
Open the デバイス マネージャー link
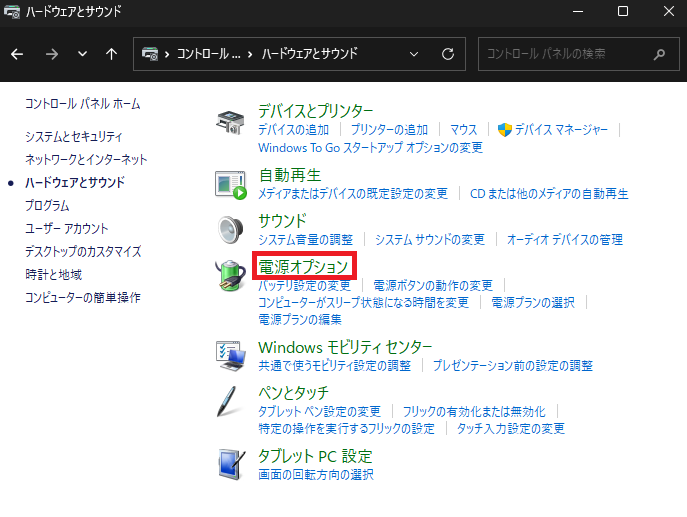point(560,130)
